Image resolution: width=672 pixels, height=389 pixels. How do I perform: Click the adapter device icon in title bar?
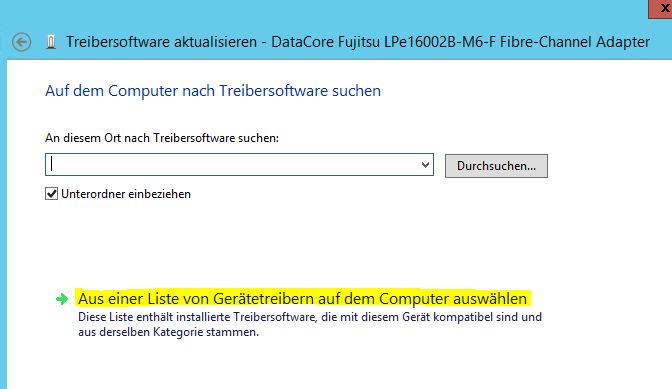[x=51, y=42]
